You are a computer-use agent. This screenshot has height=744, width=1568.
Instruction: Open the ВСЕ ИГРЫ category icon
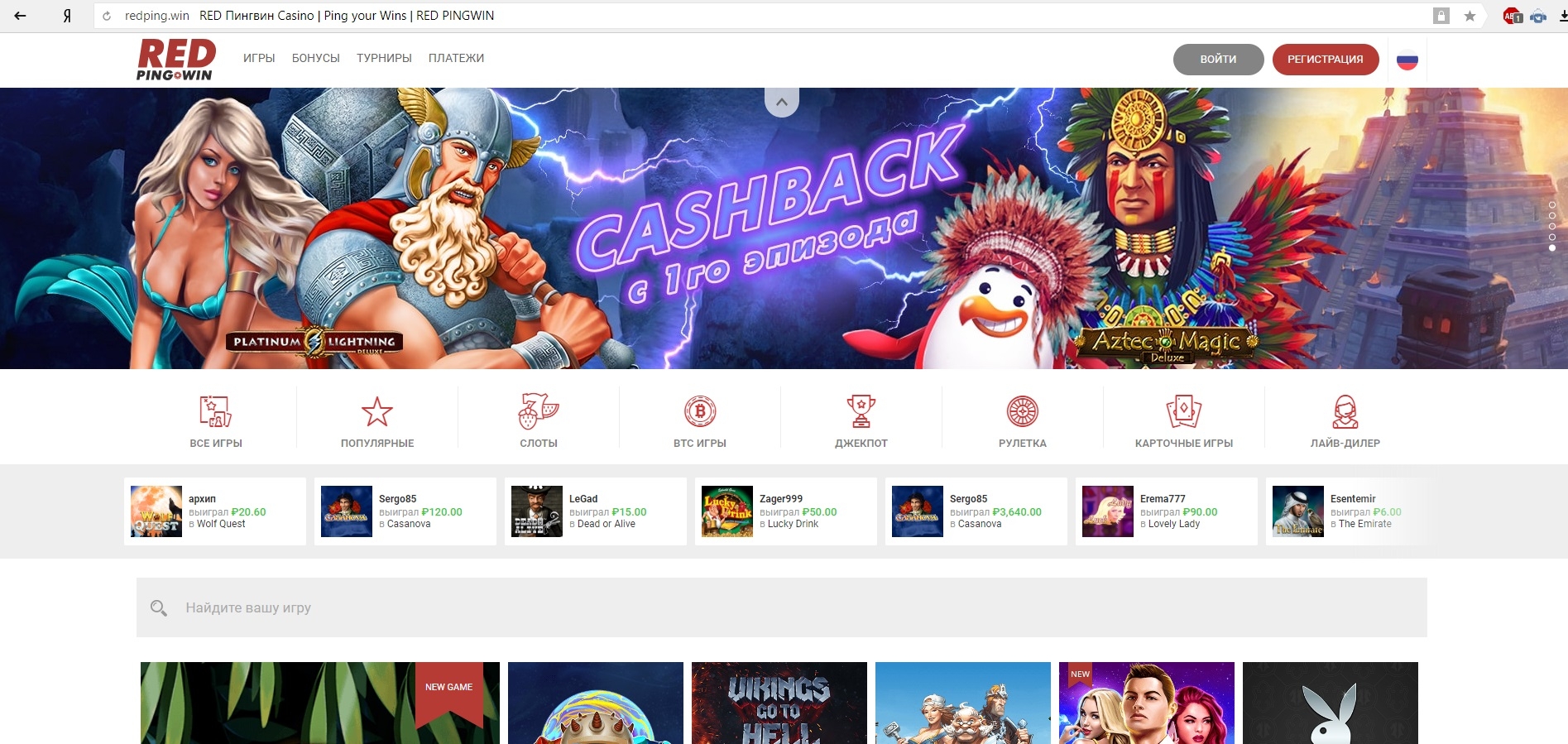215,412
